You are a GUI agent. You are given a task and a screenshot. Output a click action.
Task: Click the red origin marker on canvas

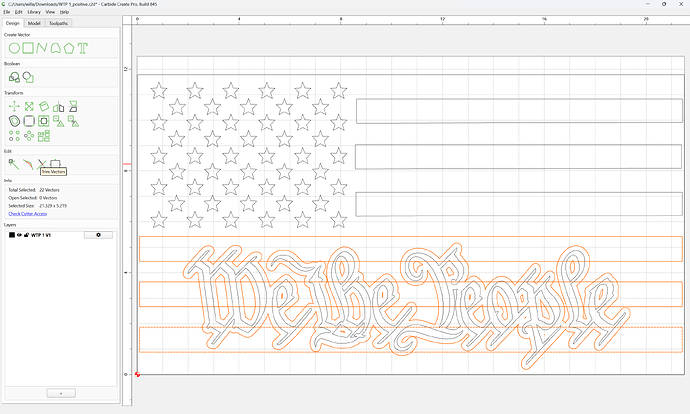[137, 374]
